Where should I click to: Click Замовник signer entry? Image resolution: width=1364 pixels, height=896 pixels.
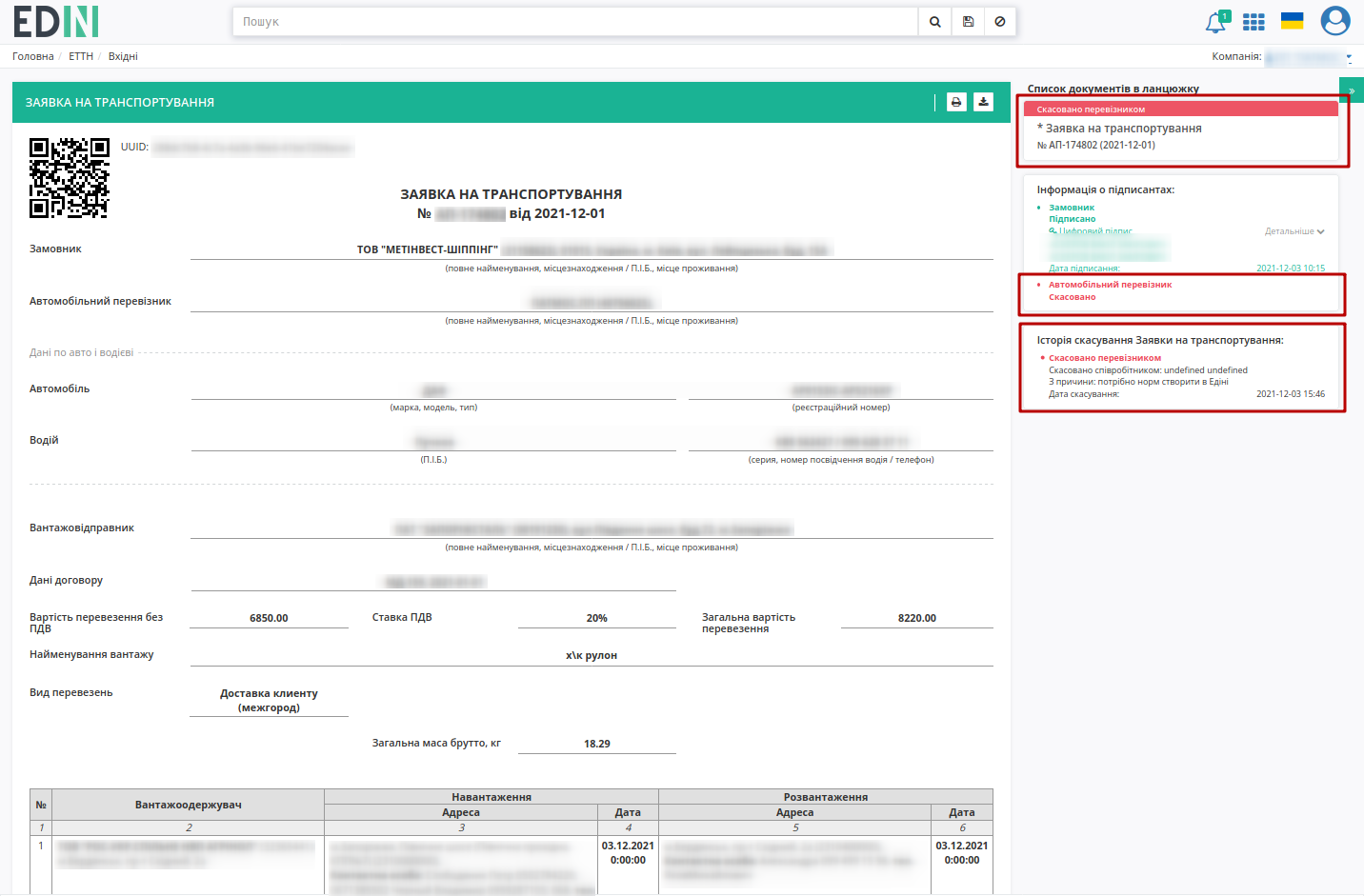click(1072, 208)
